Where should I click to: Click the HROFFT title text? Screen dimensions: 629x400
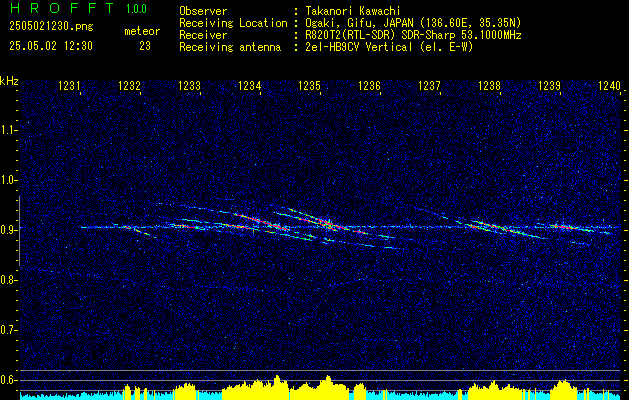[x=62, y=8]
